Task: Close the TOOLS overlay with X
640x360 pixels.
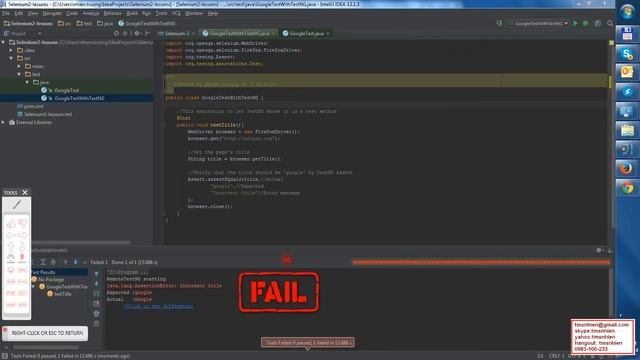Action: coord(25,192)
